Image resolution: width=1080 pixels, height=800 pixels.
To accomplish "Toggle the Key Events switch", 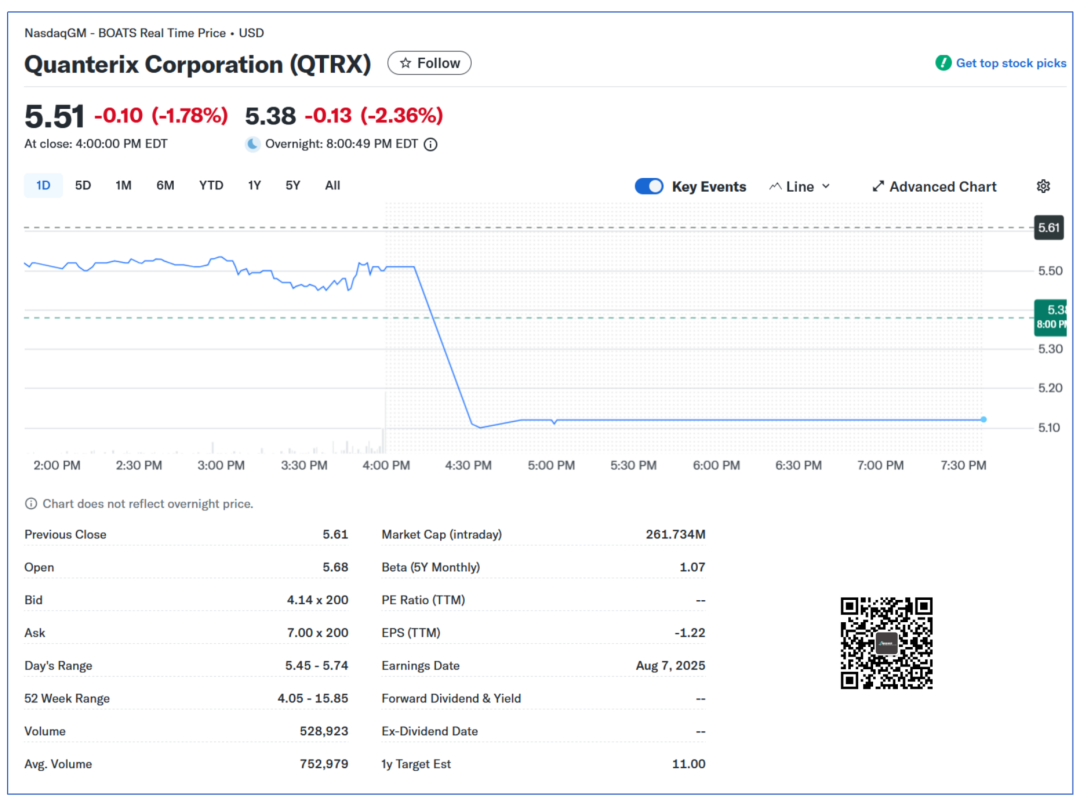I will (x=649, y=186).
